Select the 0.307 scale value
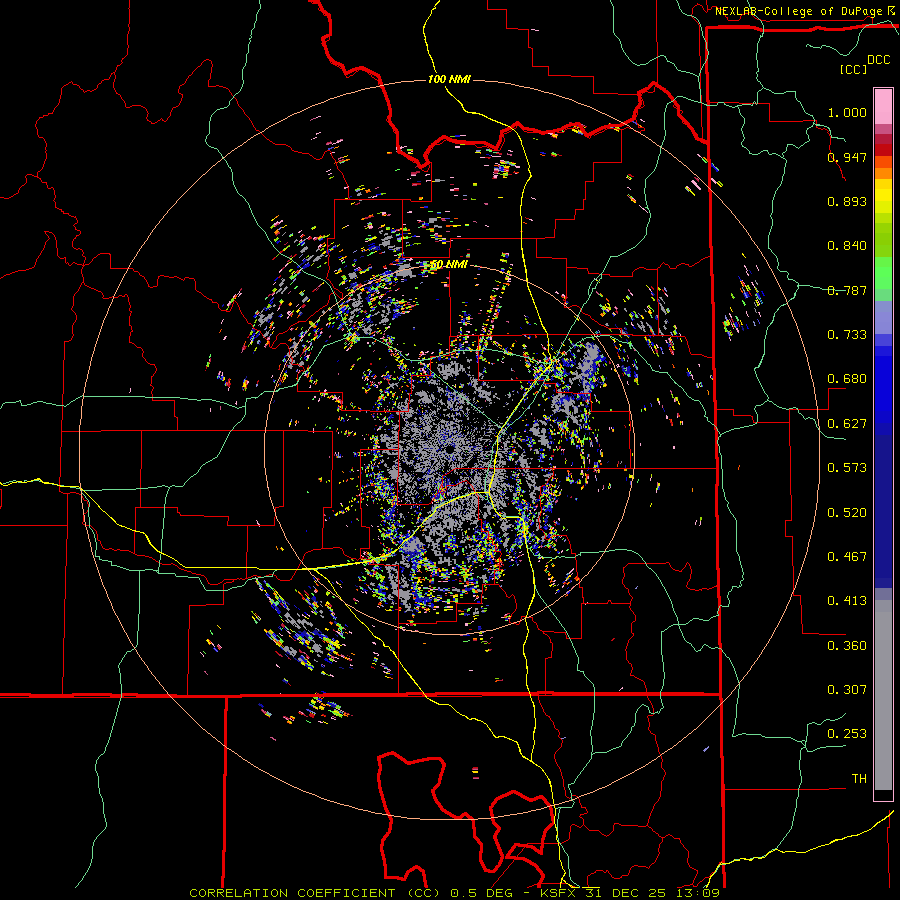This screenshot has width=900, height=900. point(847,690)
